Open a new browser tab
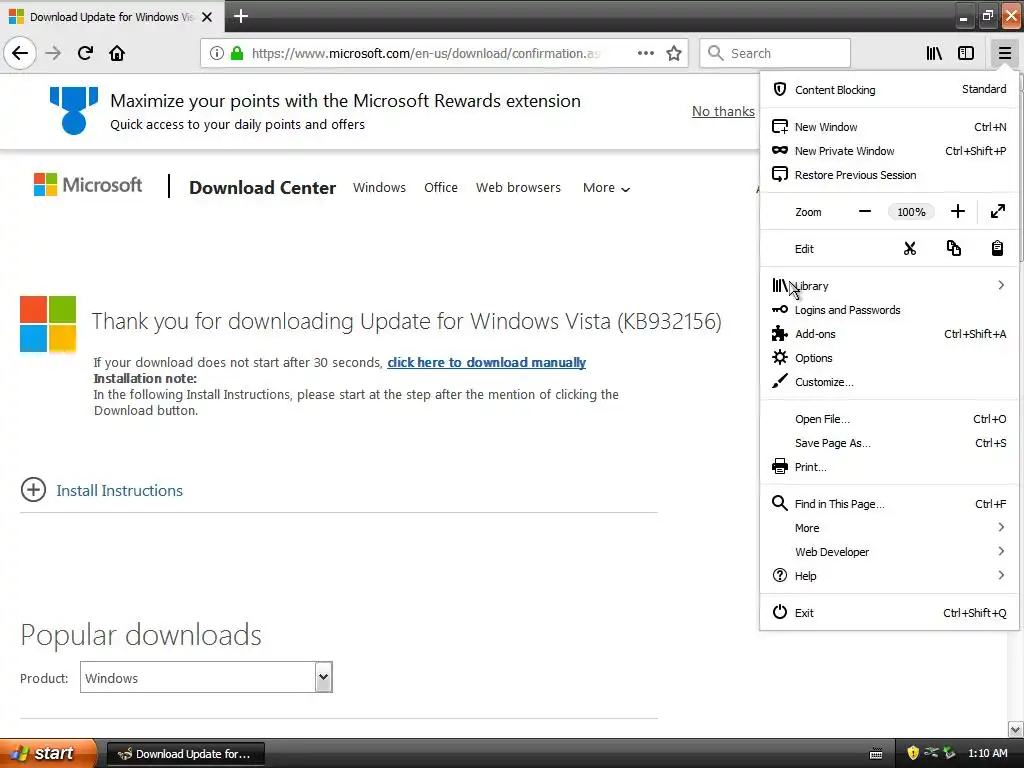The image size is (1024, 768). coord(241,16)
